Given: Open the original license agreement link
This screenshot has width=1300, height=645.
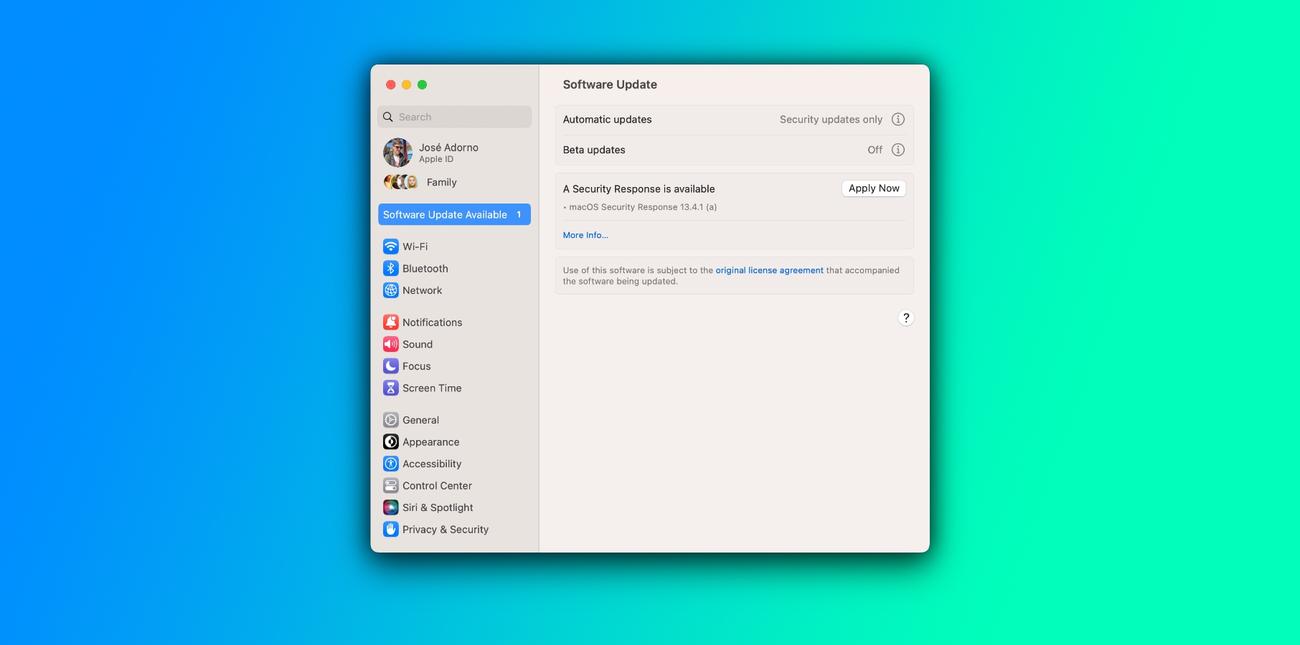Looking at the screenshot, I should pyautogui.click(x=769, y=269).
